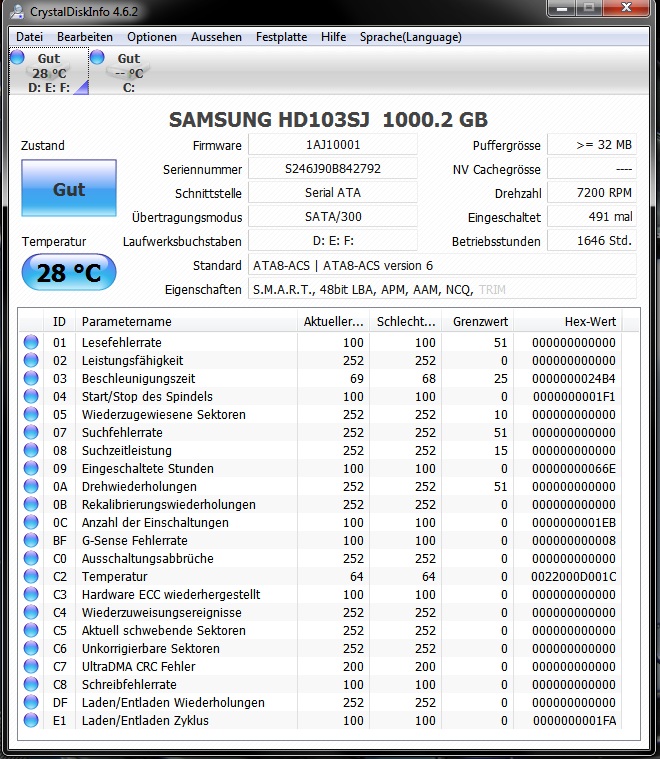Click the status orb for Beschleunigungszeit
This screenshot has width=660, height=759.
point(31,378)
